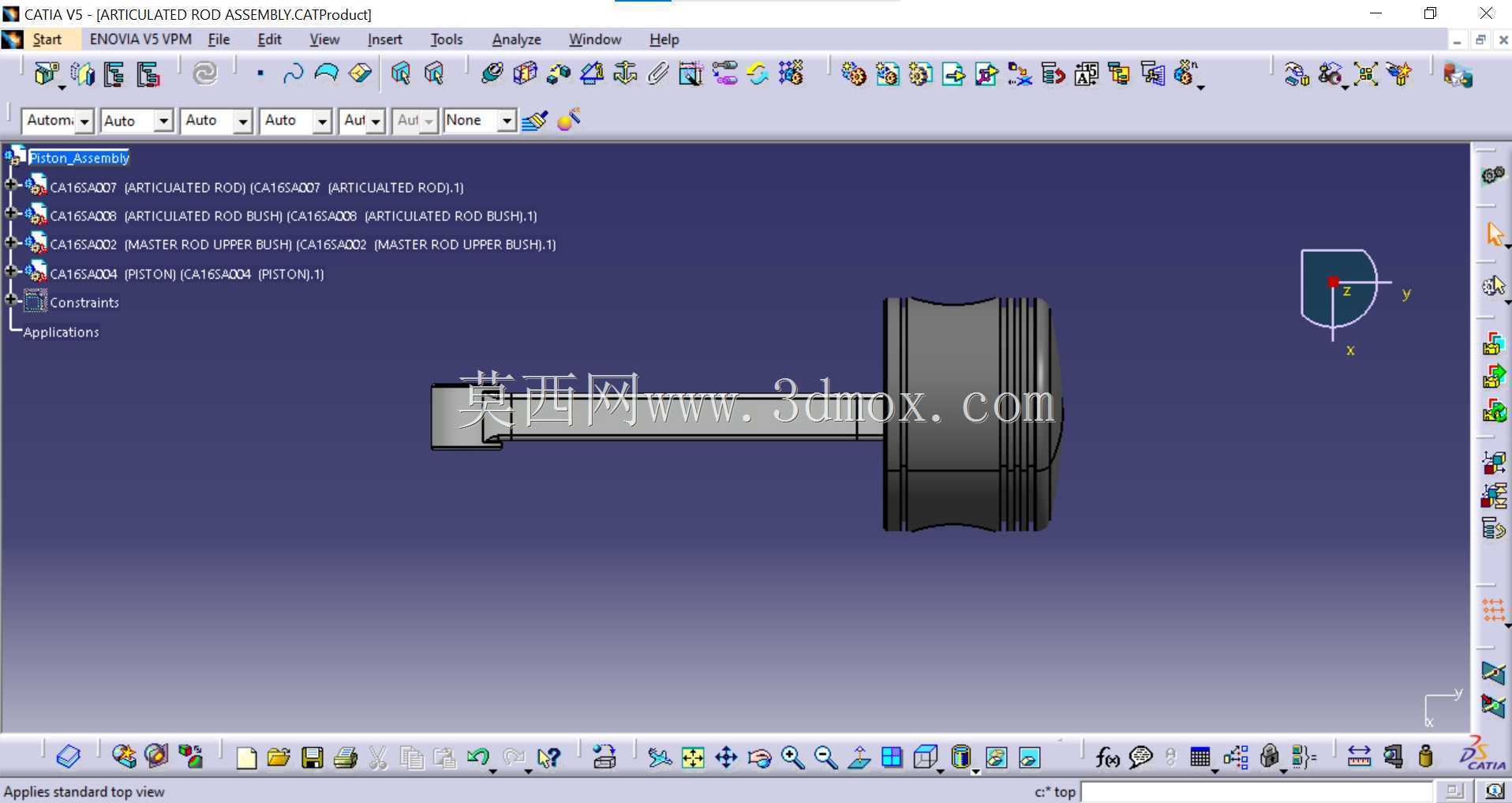Expand the ARTICULATED ROD BUSH tree node
This screenshot has height=803, width=1512.
[x=10, y=213]
